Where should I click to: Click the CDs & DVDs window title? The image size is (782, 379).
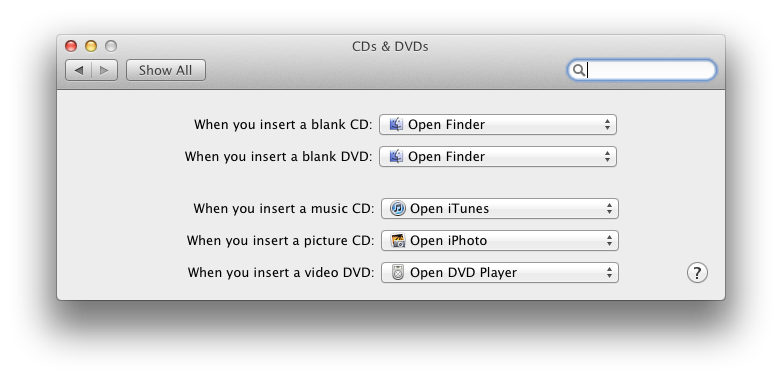click(x=390, y=46)
